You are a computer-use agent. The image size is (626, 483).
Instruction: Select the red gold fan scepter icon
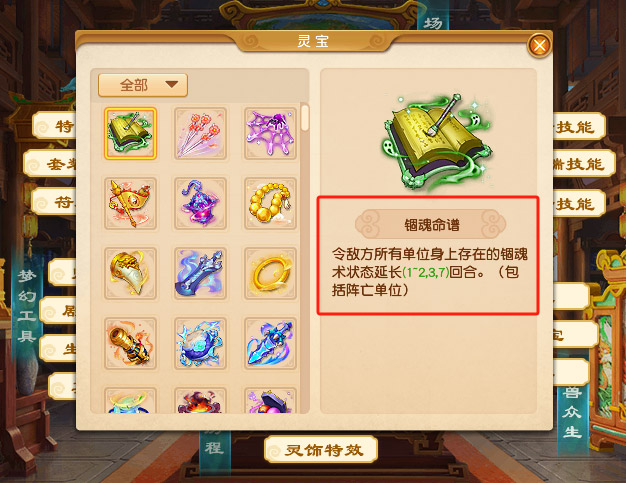(130, 203)
